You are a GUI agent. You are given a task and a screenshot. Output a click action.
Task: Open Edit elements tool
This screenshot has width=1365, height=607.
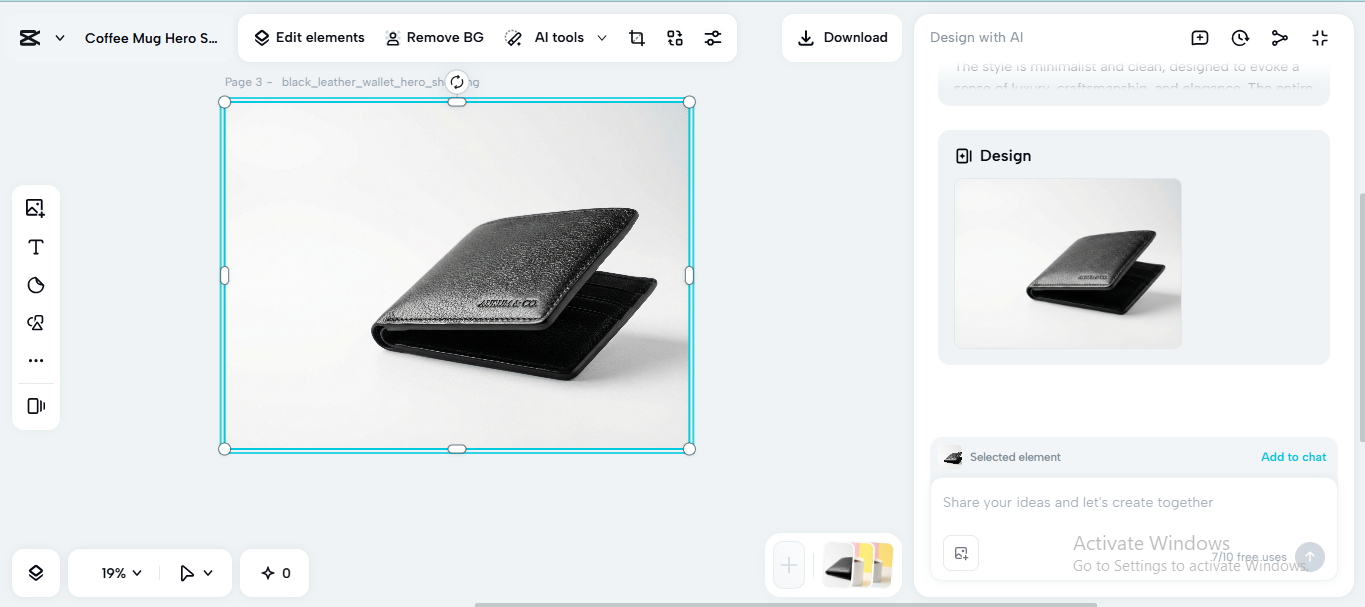(x=309, y=38)
